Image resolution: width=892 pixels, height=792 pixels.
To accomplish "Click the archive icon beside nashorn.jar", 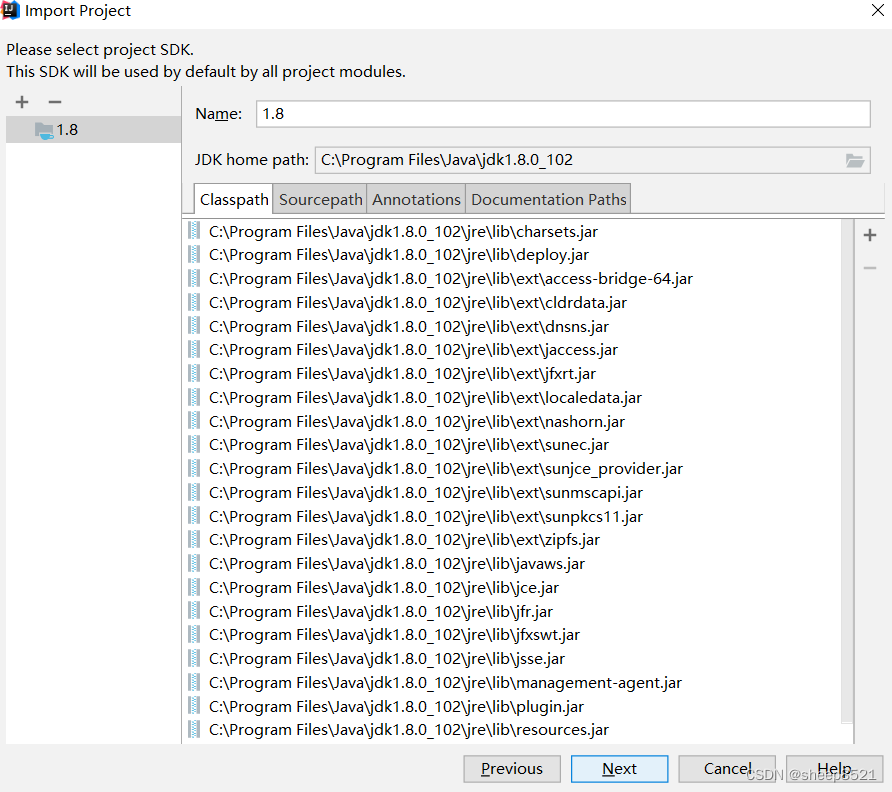I will click(194, 421).
